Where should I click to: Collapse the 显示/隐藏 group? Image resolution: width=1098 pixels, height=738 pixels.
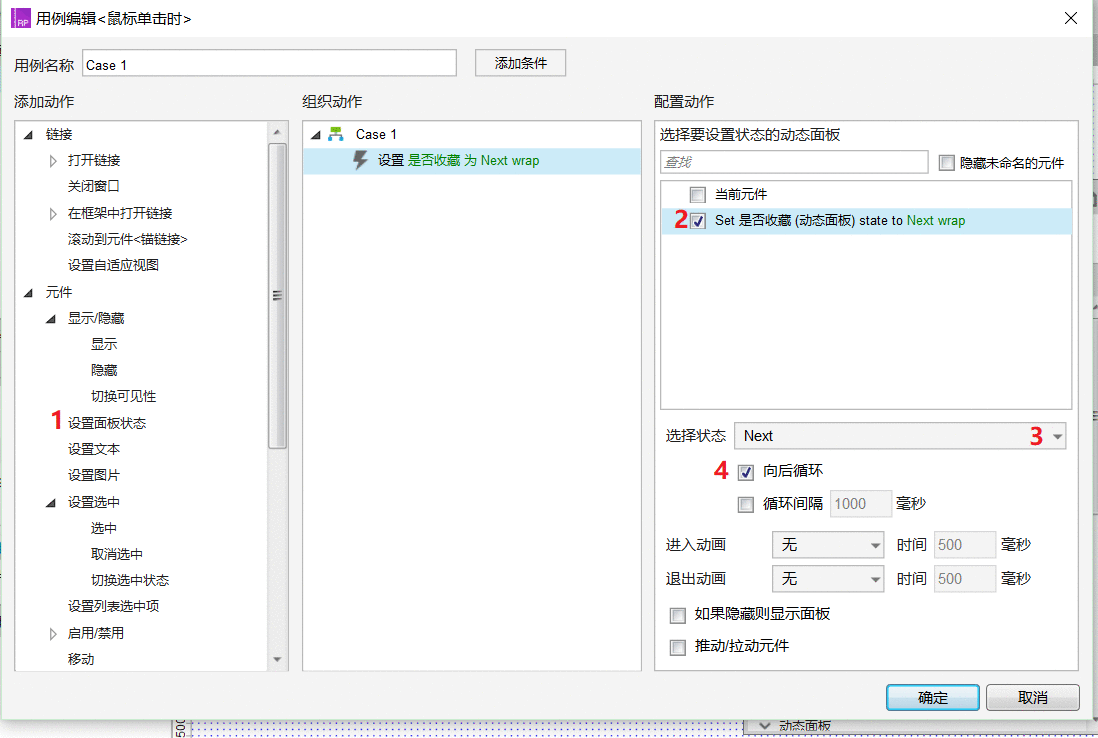[51, 319]
